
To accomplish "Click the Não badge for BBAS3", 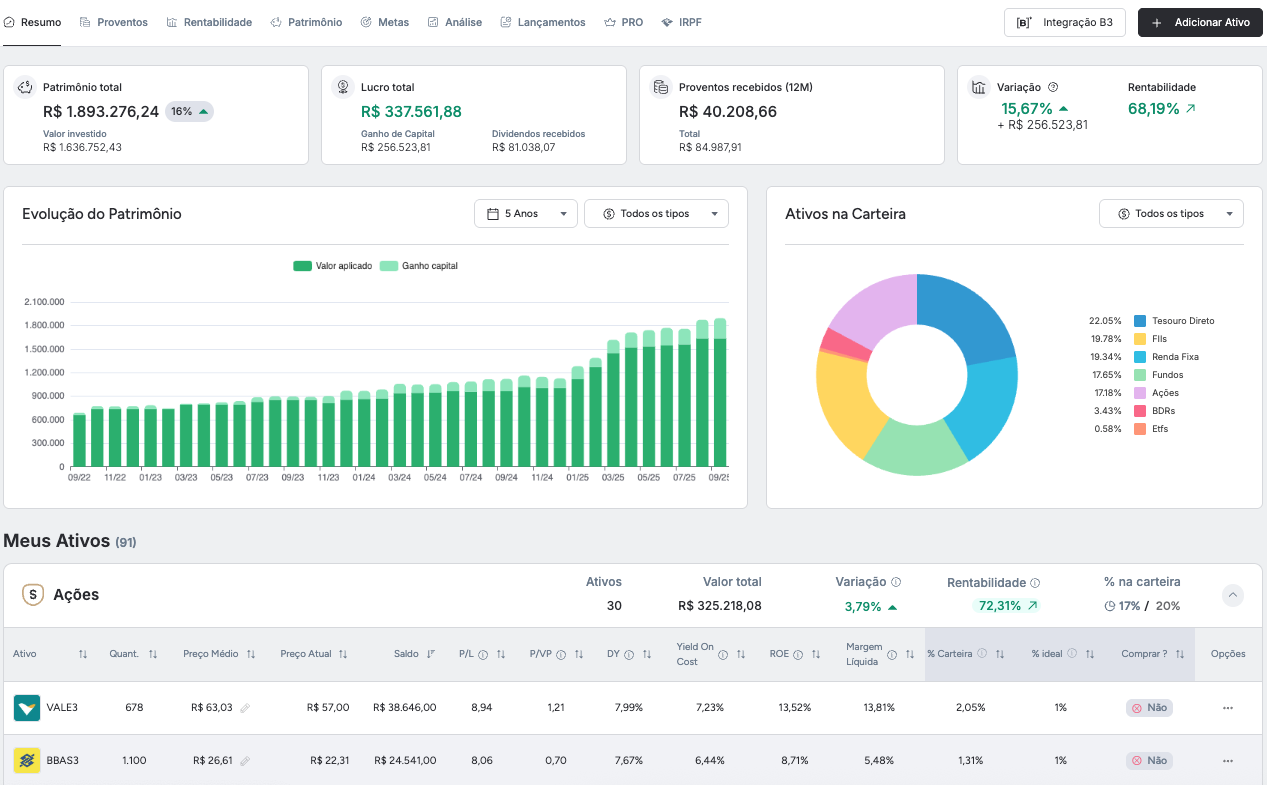I will (1148, 761).
